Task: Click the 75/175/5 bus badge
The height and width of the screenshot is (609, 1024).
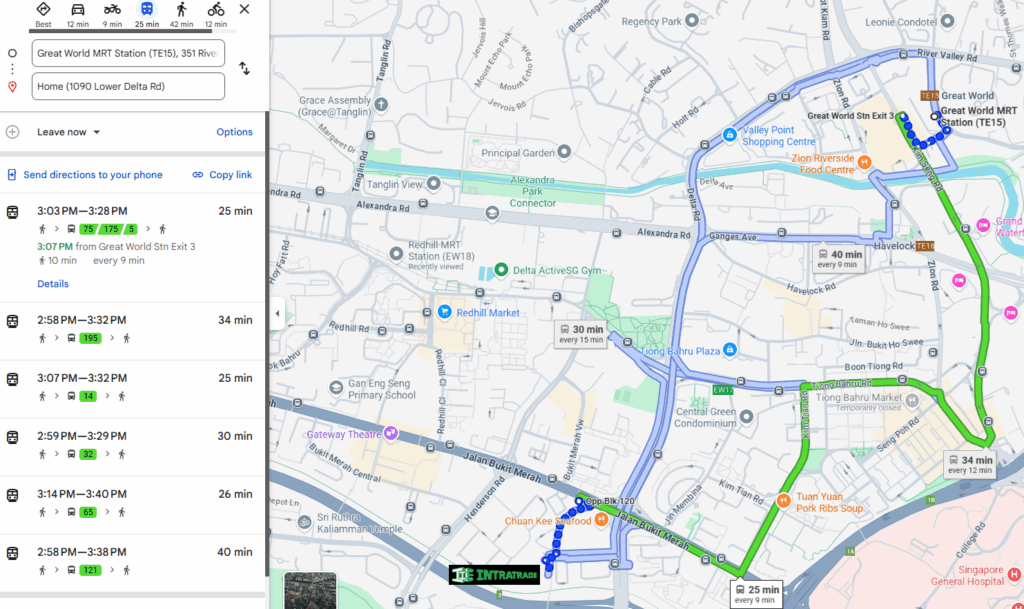Action: [108, 229]
